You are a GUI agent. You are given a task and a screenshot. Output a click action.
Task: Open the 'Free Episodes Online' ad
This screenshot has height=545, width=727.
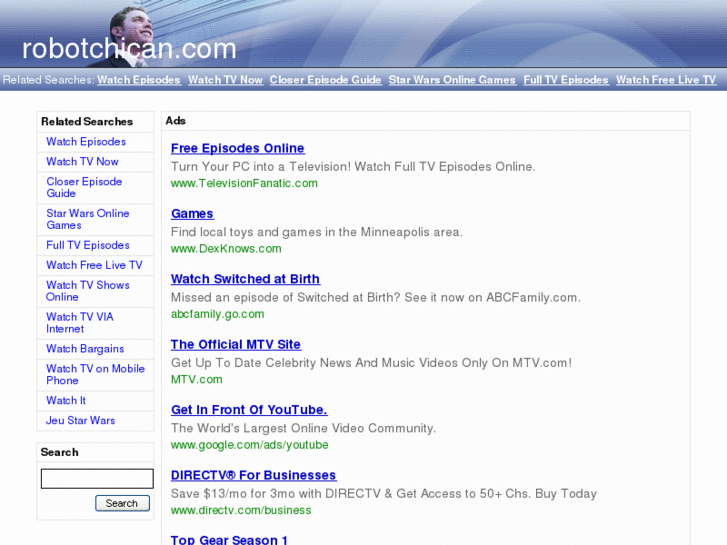[237, 148]
